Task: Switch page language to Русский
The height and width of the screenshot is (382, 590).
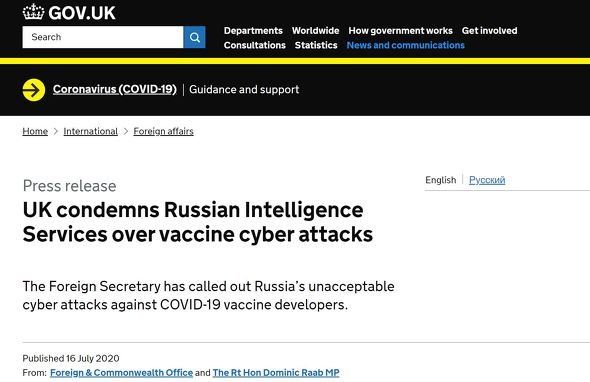Action: pyautogui.click(x=487, y=180)
